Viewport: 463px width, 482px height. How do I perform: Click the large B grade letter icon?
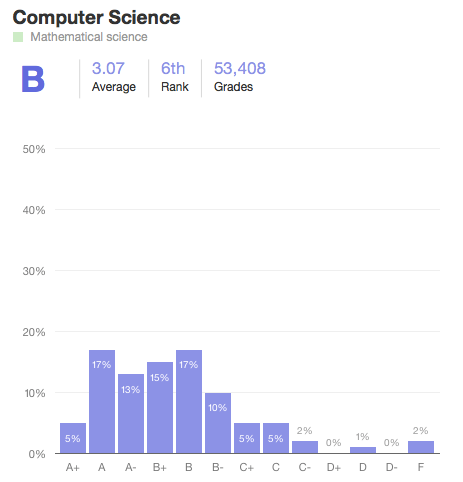[33, 79]
